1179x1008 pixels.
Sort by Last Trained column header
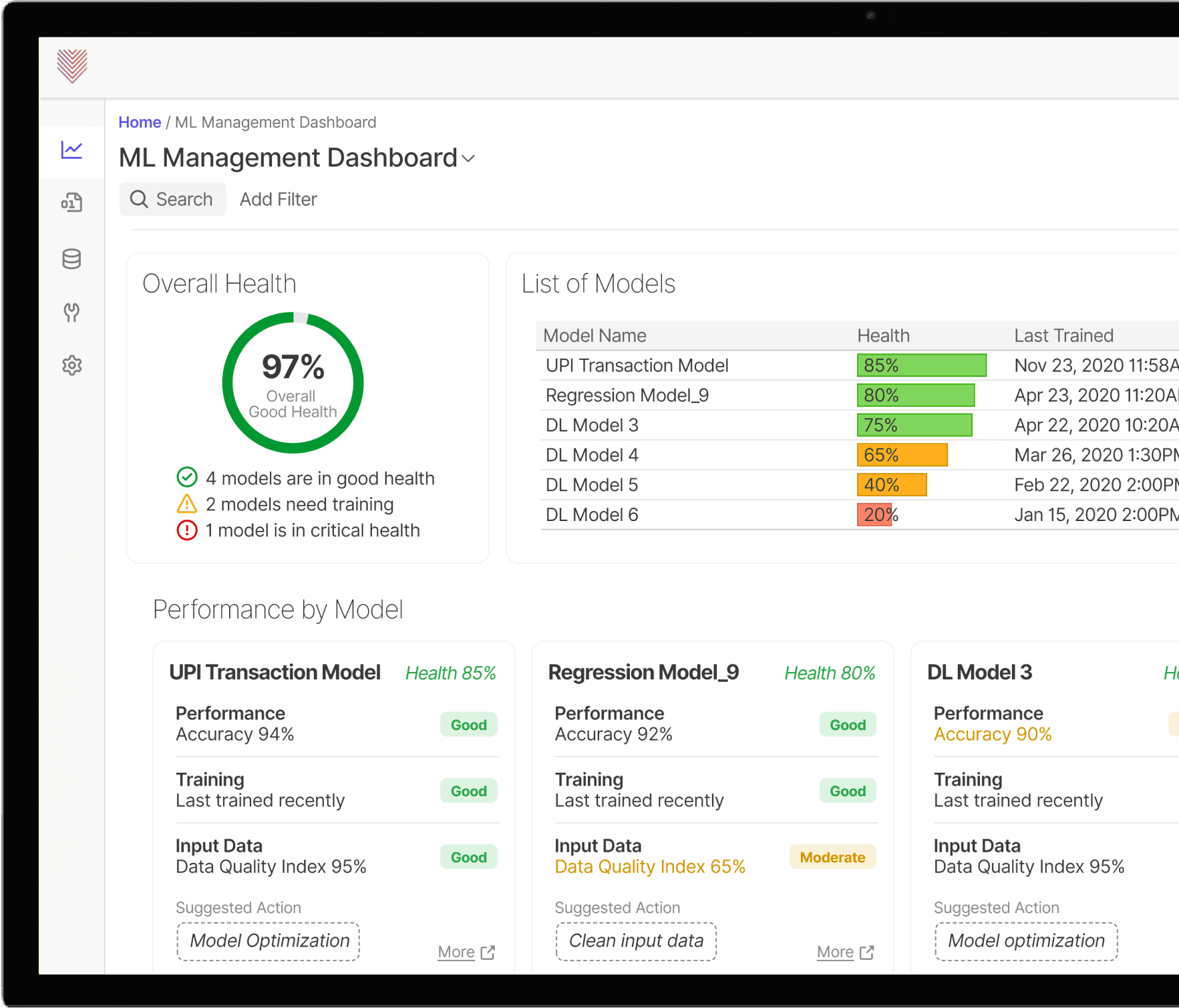pyautogui.click(x=1063, y=335)
